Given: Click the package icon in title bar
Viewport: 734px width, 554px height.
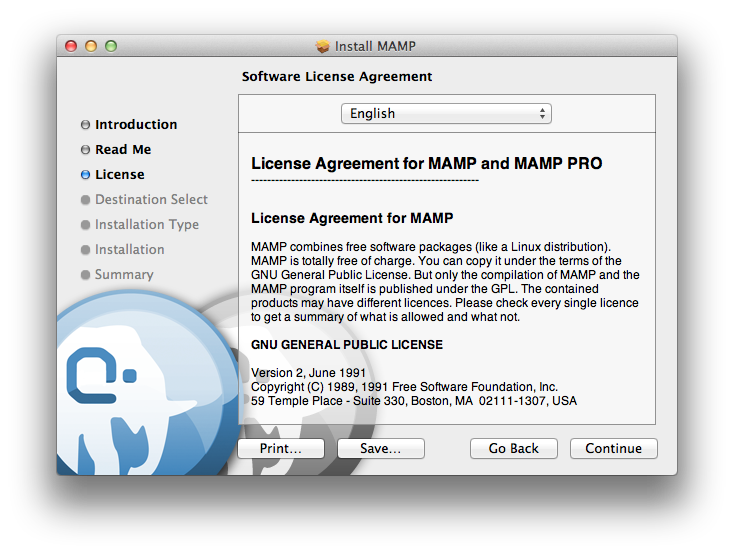Looking at the screenshot, I should click(323, 46).
